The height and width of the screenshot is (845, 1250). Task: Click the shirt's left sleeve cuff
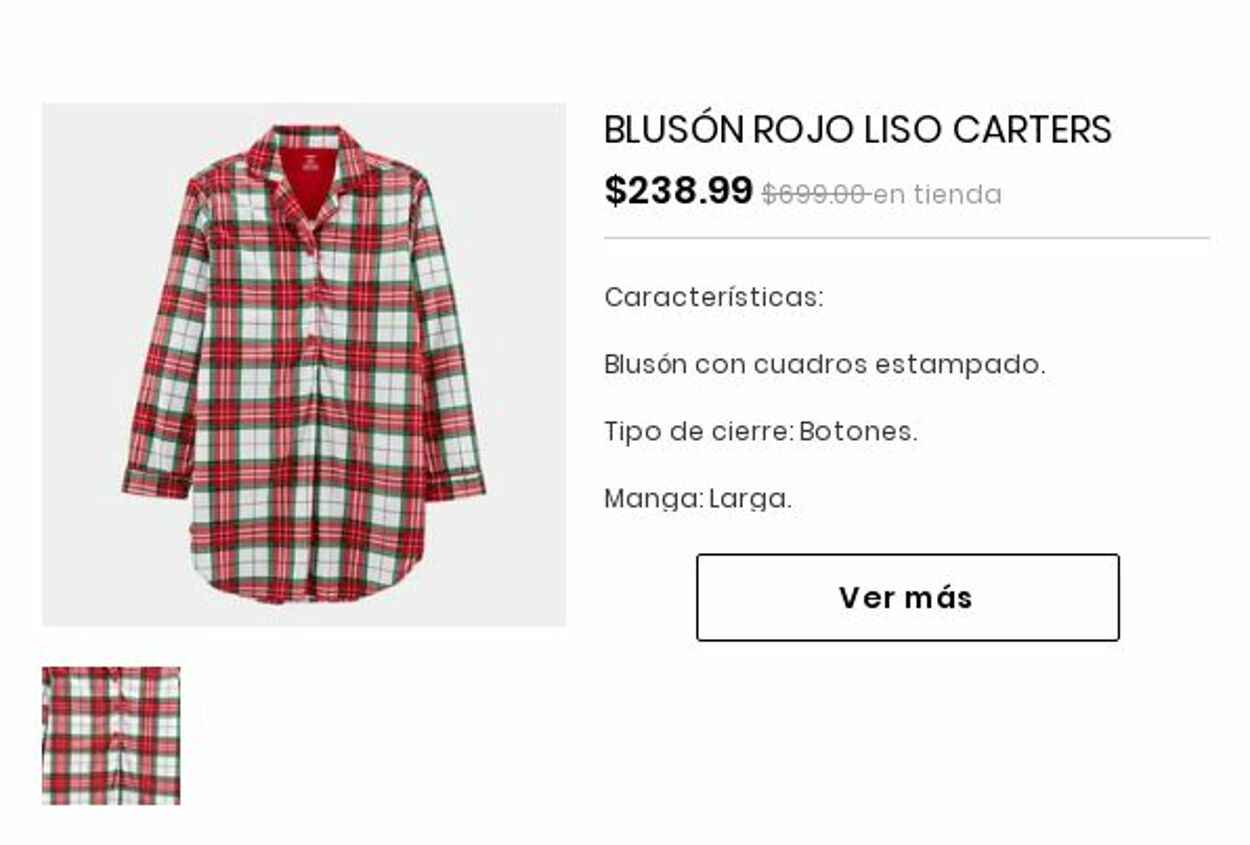click(x=156, y=482)
